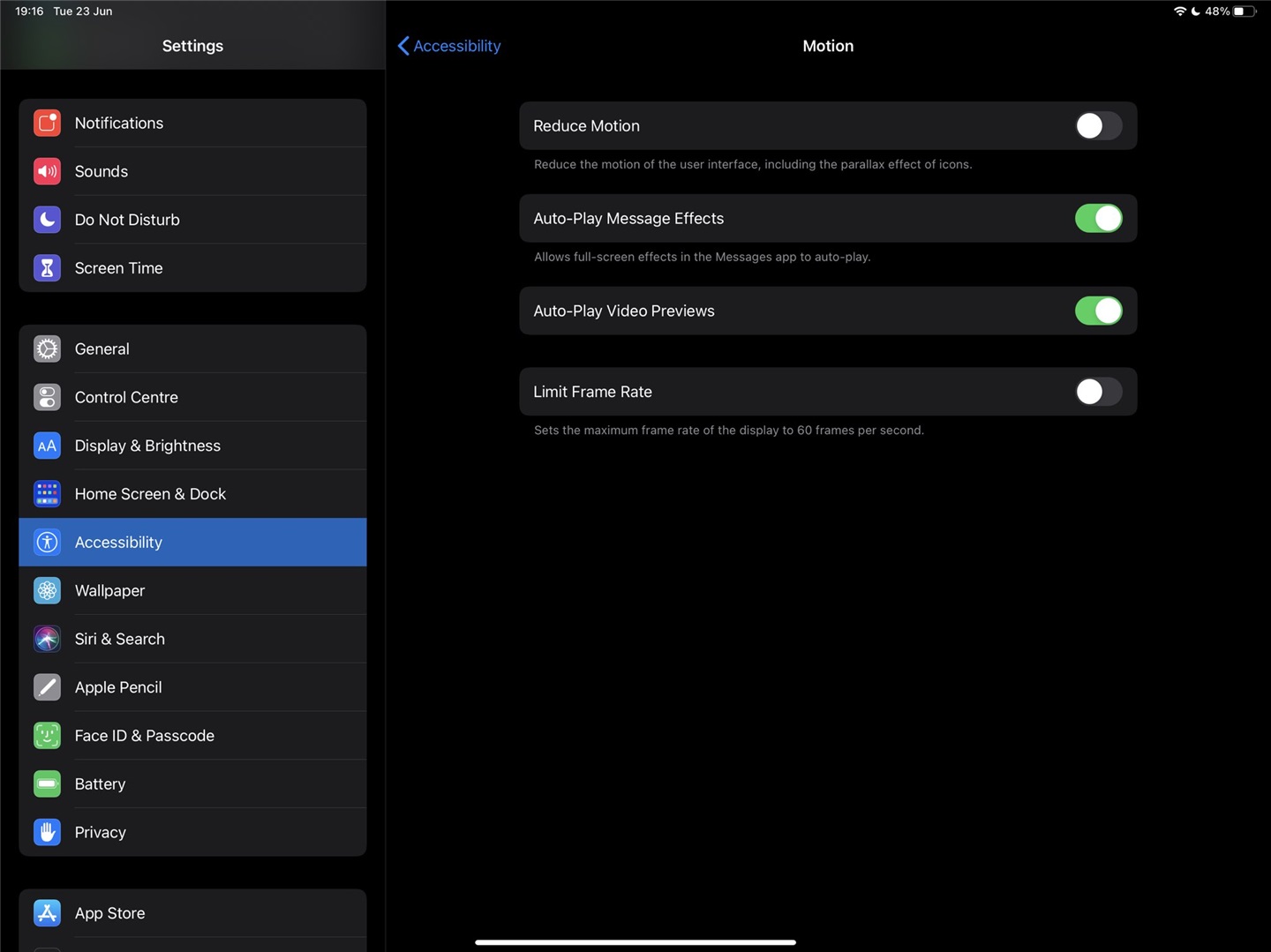Check the battery percentage indicator
This screenshot has width=1271, height=952.
click(1218, 11)
